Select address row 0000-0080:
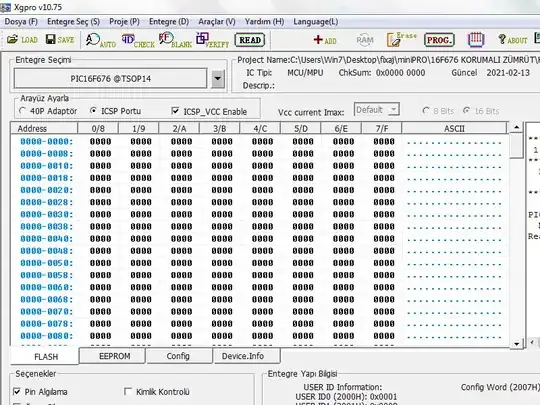This screenshot has height=405, width=540. tap(46, 336)
